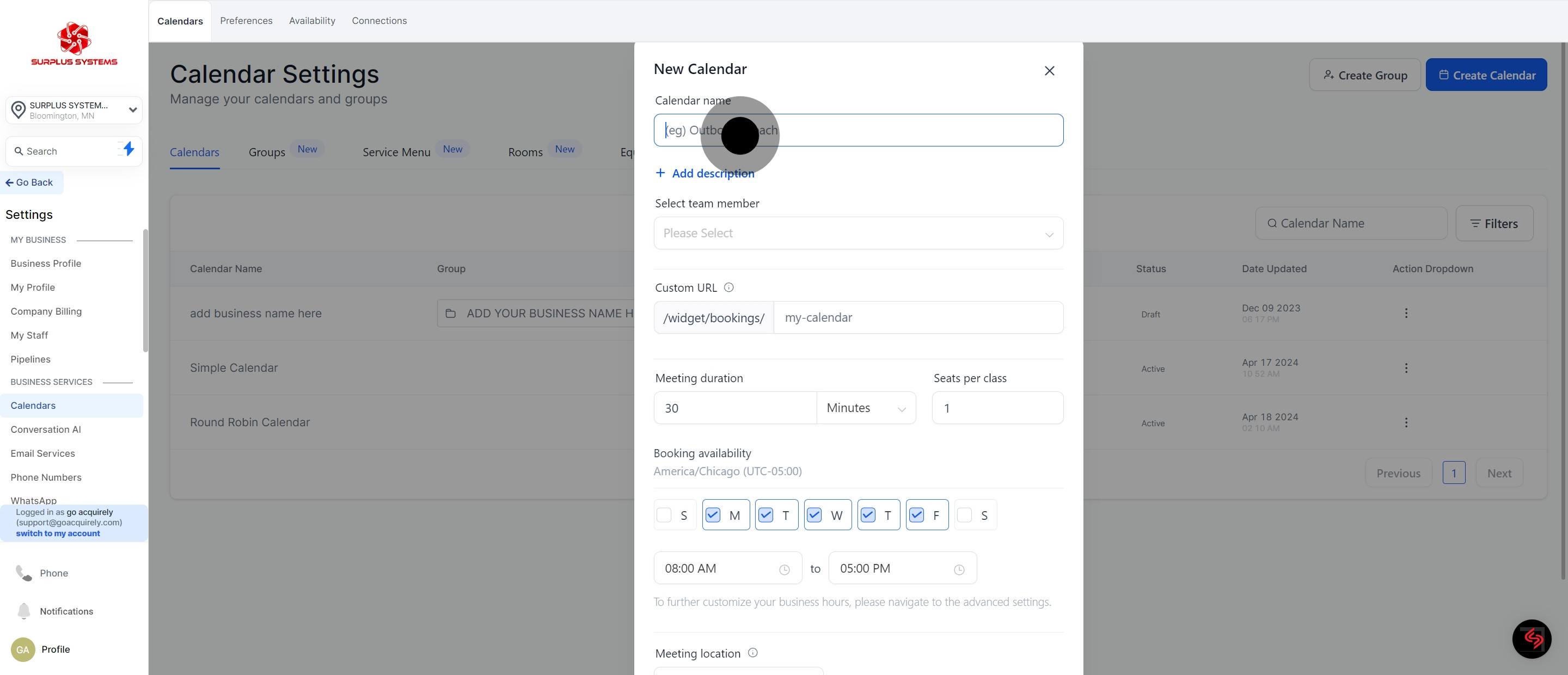Enable Sunday booking availability checkbox

[x=664, y=515]
